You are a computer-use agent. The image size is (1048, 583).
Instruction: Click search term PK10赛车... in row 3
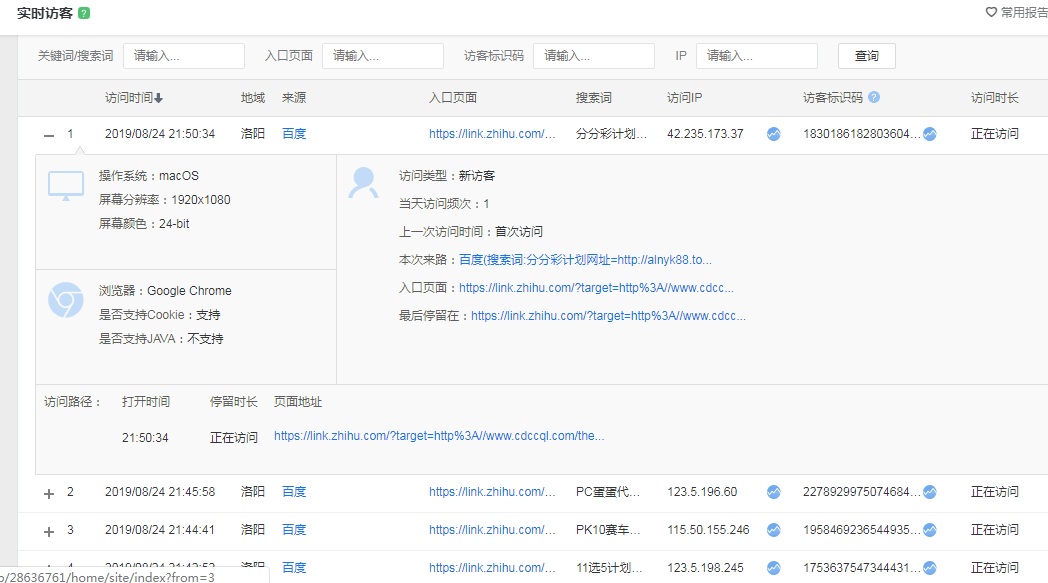[x=608, y=530]
